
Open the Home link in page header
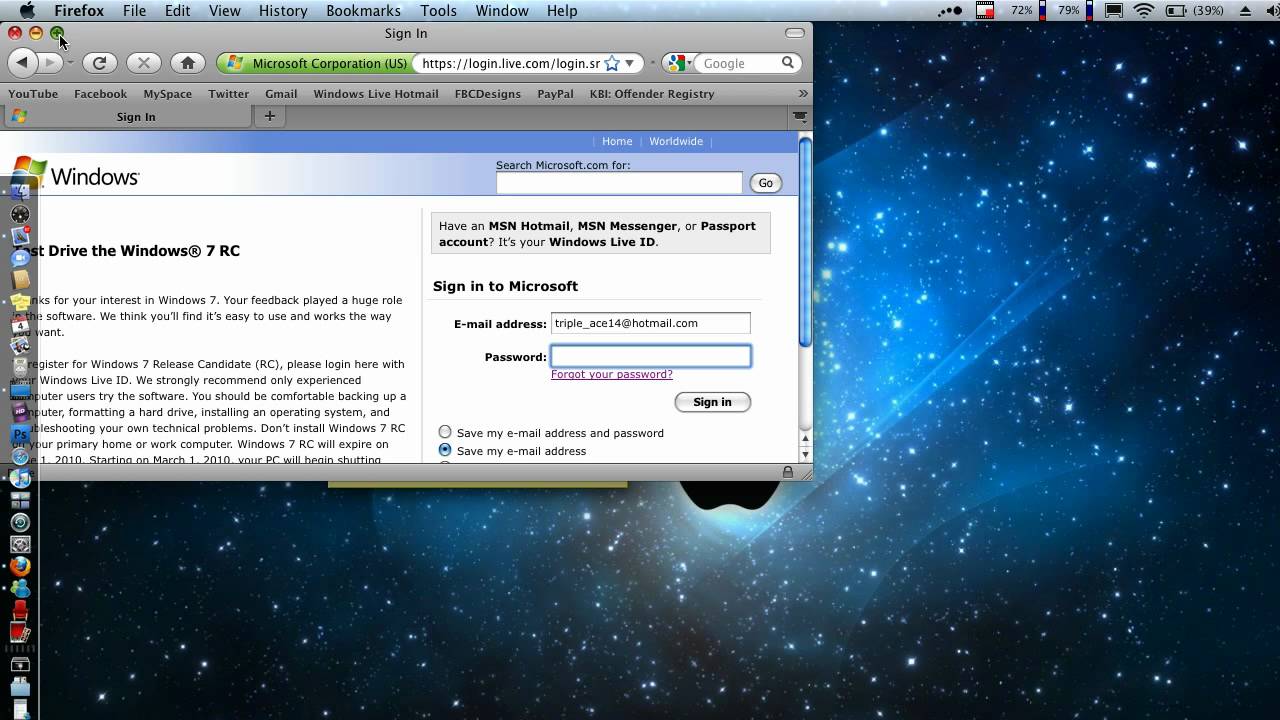tap(617, 141)
